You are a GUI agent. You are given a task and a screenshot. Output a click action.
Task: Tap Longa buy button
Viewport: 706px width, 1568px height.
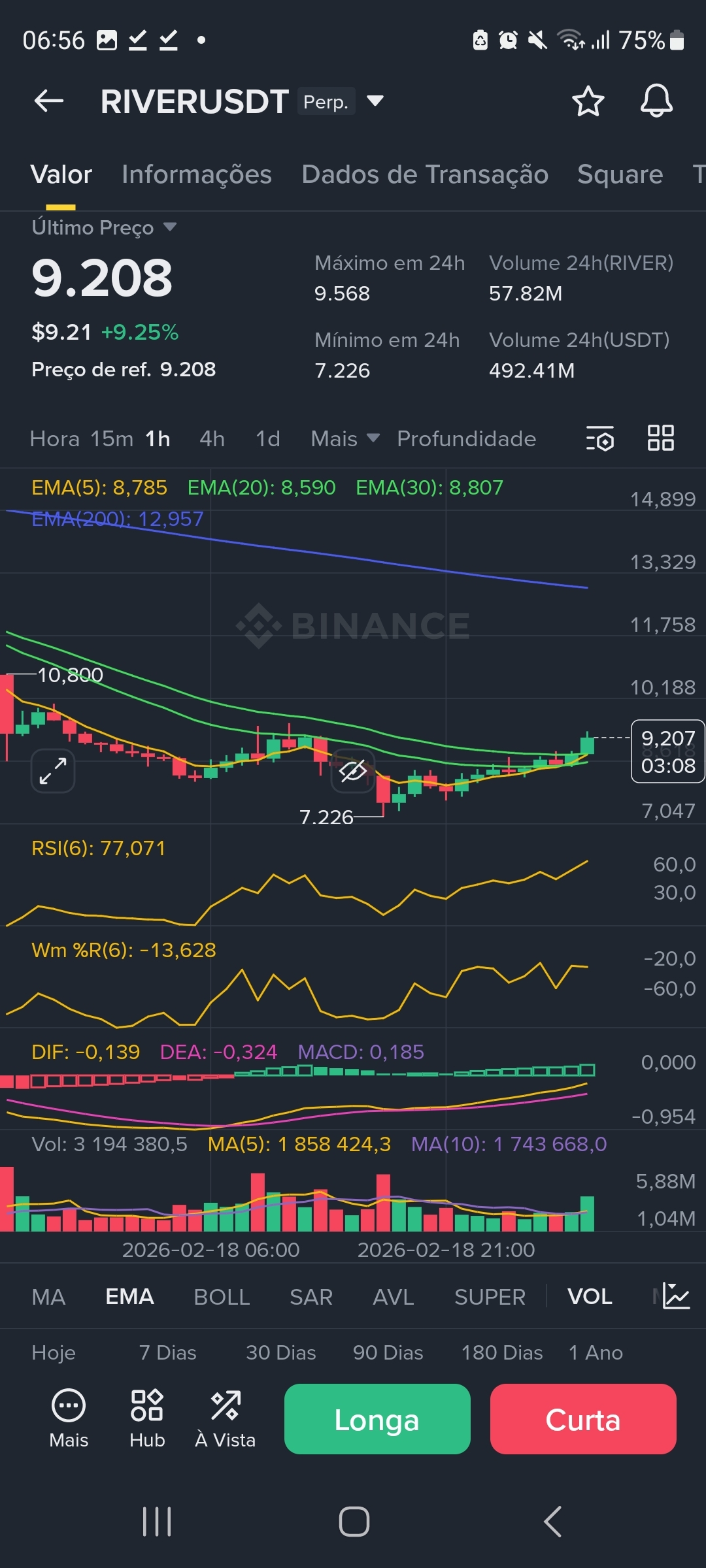click(x=377, y=1419)
